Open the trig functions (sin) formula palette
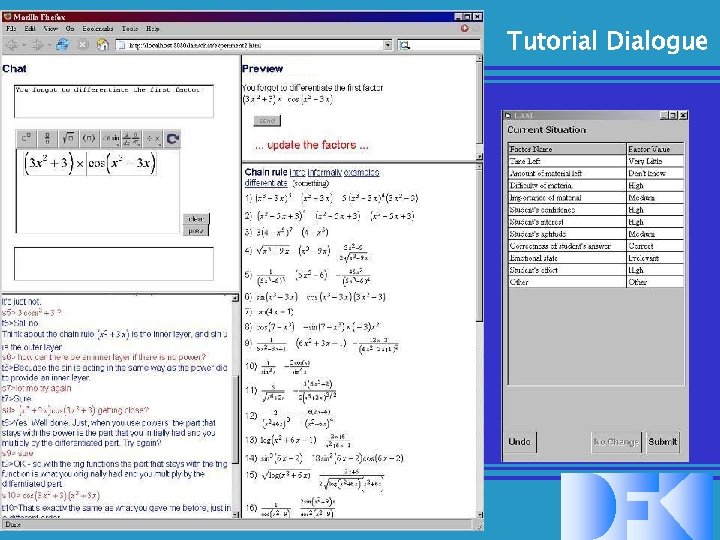Image resolution: width=720 pixels, height=540 pixels. click(110, 138)
